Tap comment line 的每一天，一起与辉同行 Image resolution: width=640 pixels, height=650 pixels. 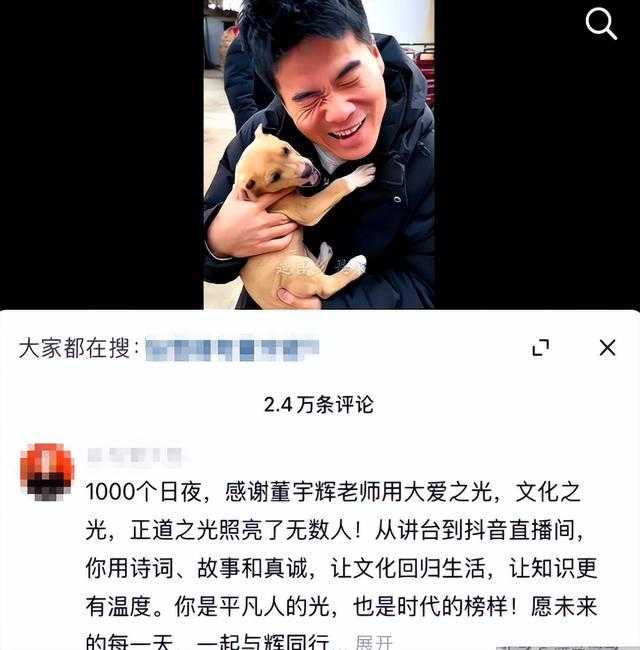click(x=207, y=642)
